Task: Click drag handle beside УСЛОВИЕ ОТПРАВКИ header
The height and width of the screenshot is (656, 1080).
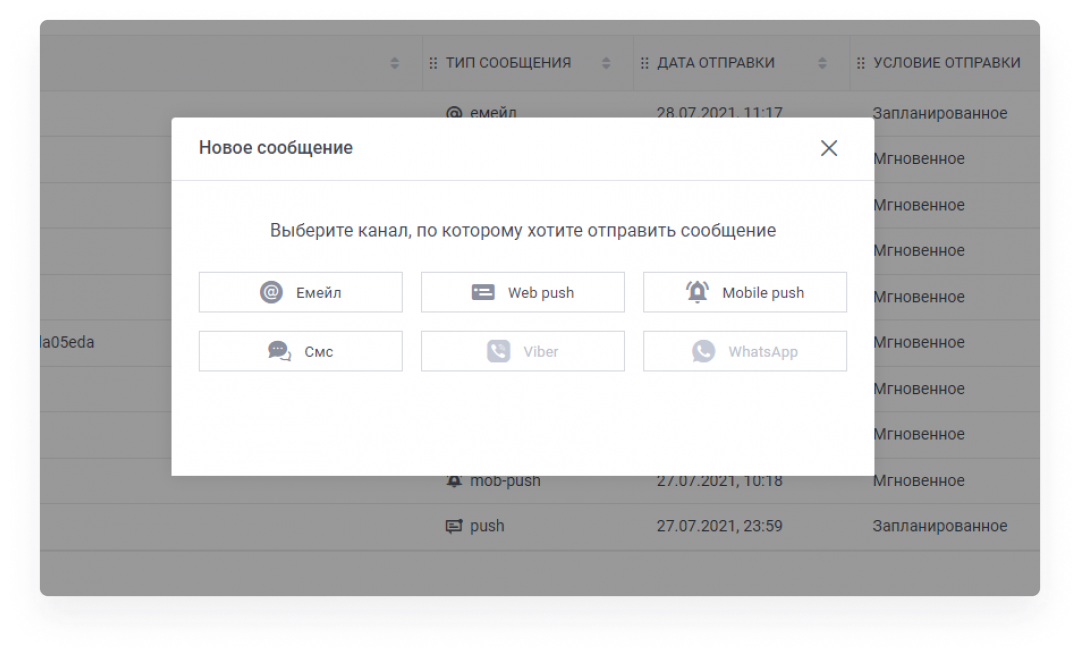Action: 861,63
